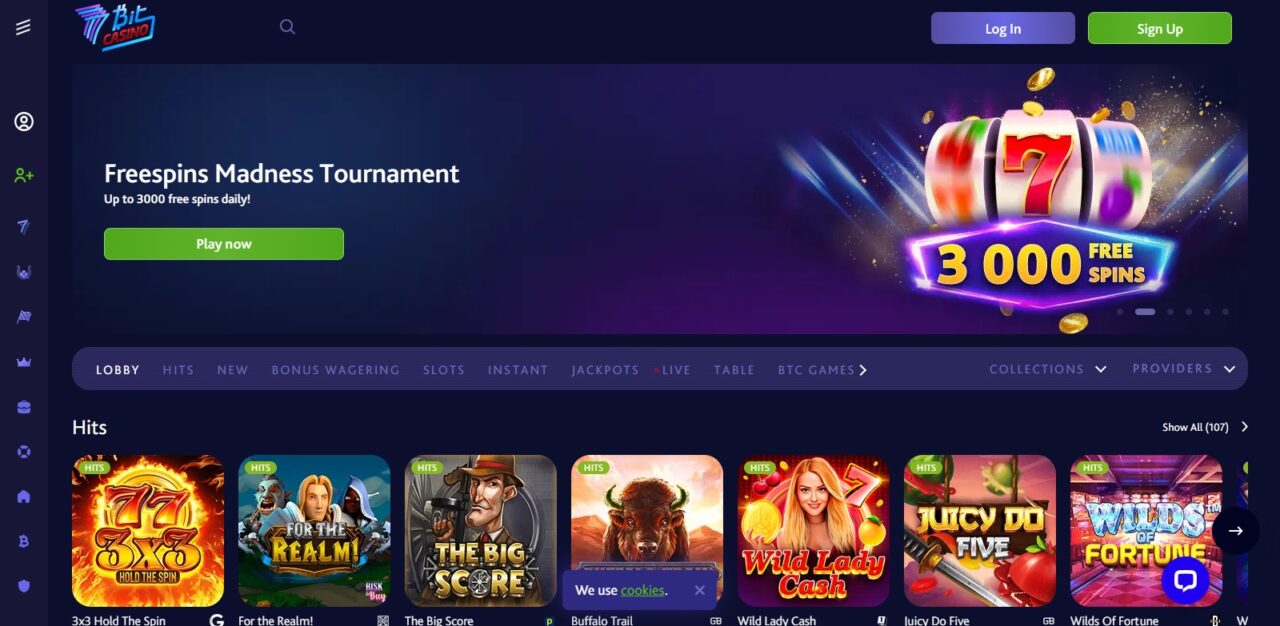Dismiss the cookies notice
Screen dimensions: 1280x626
coord(699,590)
